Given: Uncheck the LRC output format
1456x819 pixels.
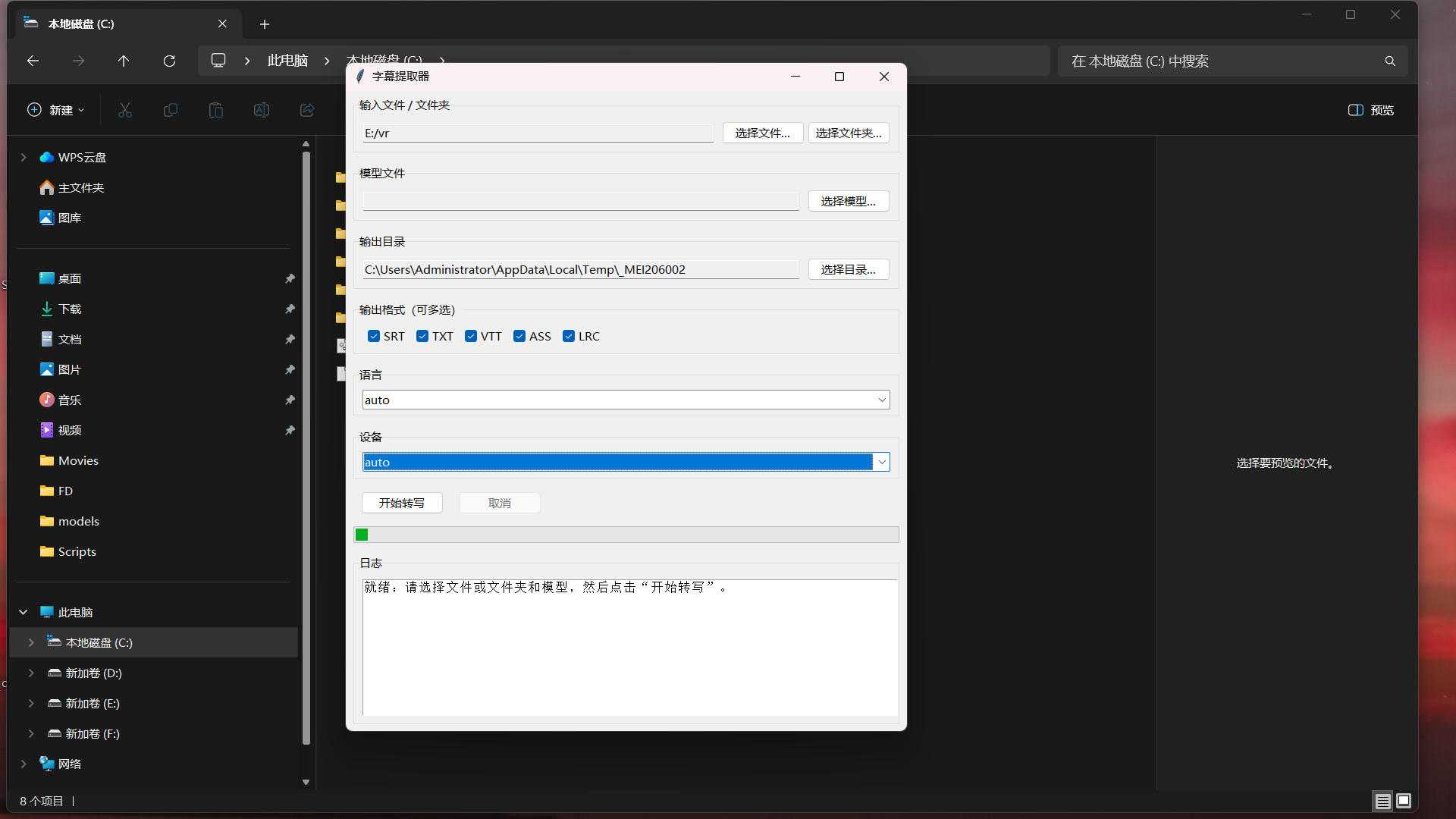Looking at the screenshot, I should (x=569, y=336).
